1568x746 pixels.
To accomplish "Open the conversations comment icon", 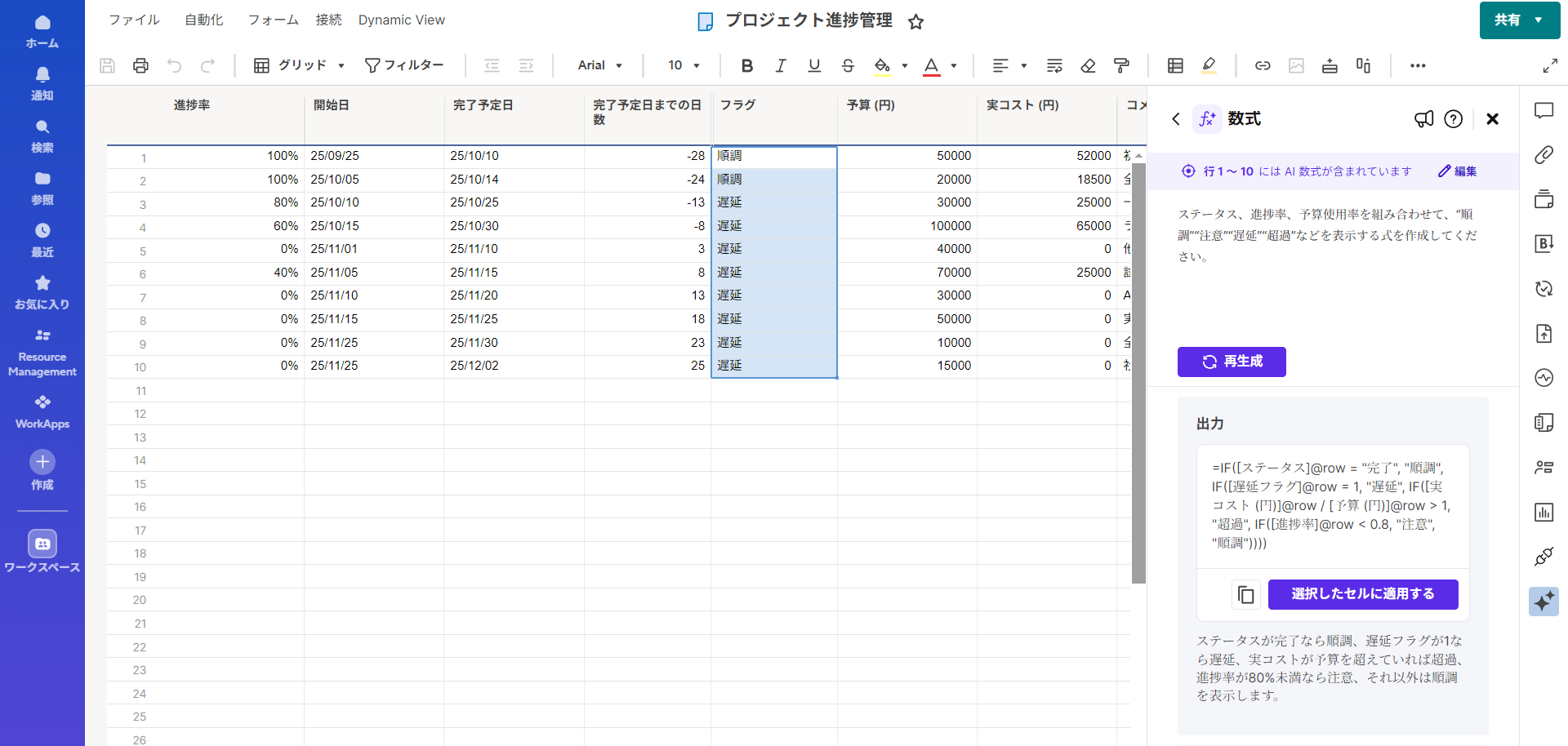I will (1543, 111).
